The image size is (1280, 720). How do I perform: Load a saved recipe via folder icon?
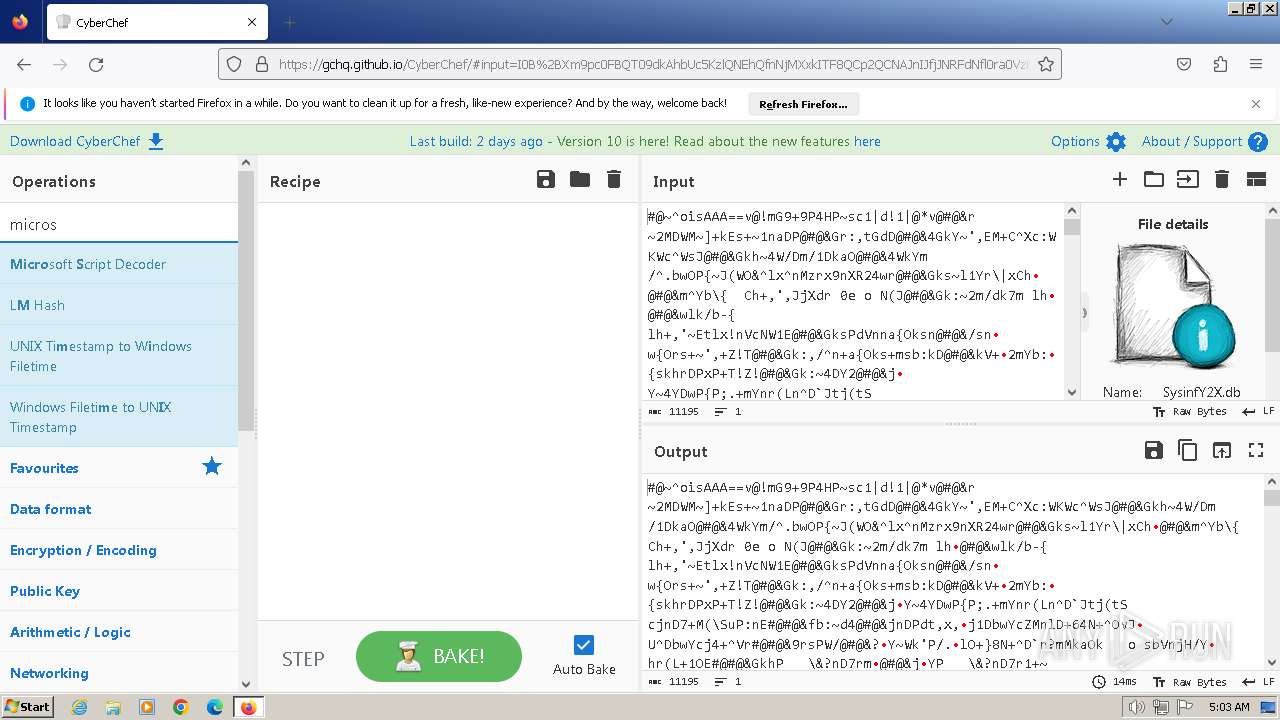pyautogui.click(x=580, y=180)
